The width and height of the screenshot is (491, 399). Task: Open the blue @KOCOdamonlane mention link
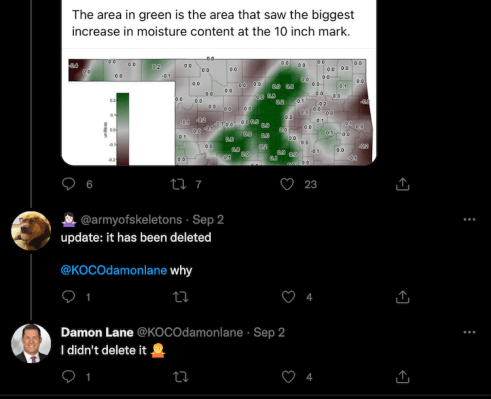coord(114,270)
